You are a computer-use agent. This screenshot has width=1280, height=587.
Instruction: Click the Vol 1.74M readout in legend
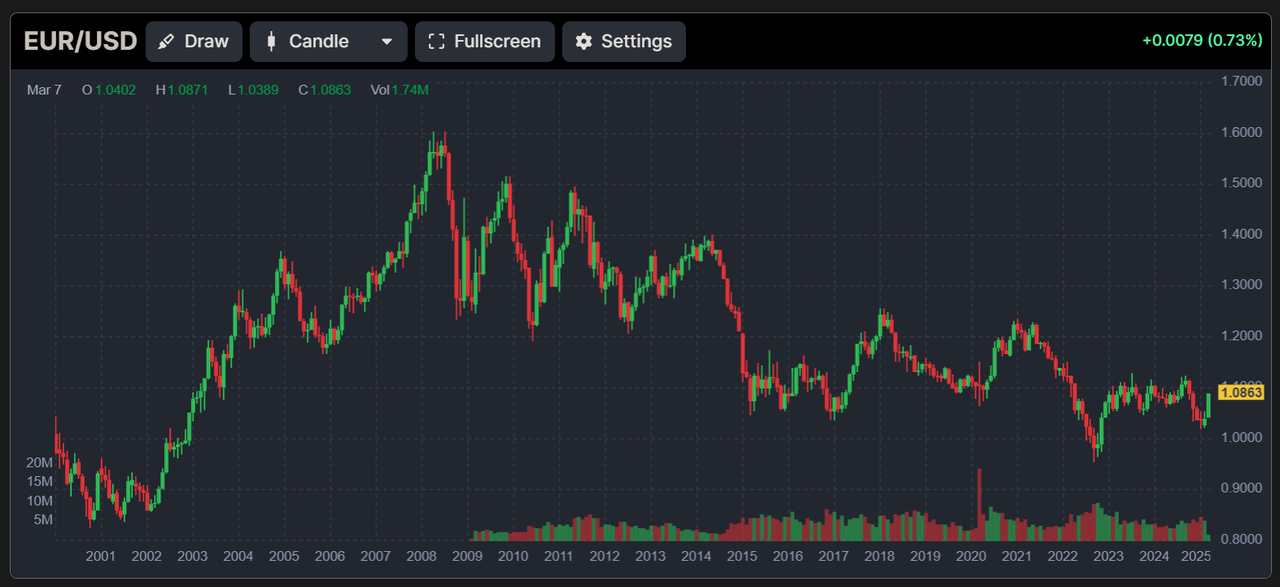pyautogui.click(x=399, y=90)
